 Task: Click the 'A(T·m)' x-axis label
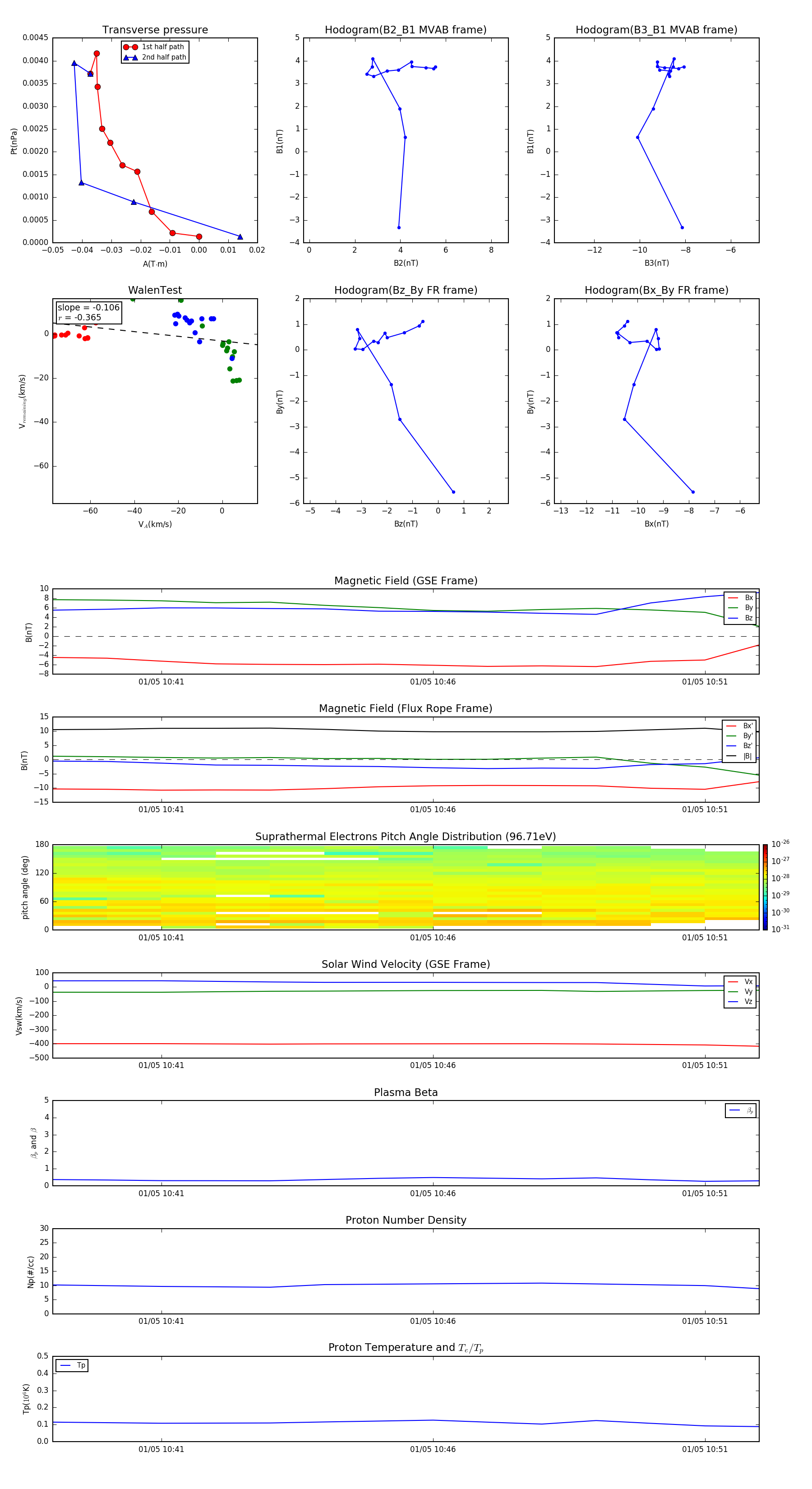point(155,264)
